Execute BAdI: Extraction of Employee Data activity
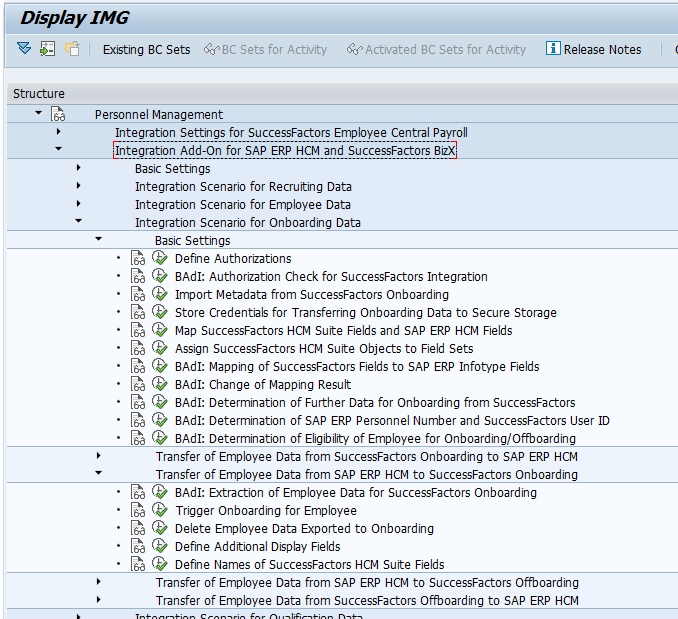 click(x=160, y=493)
